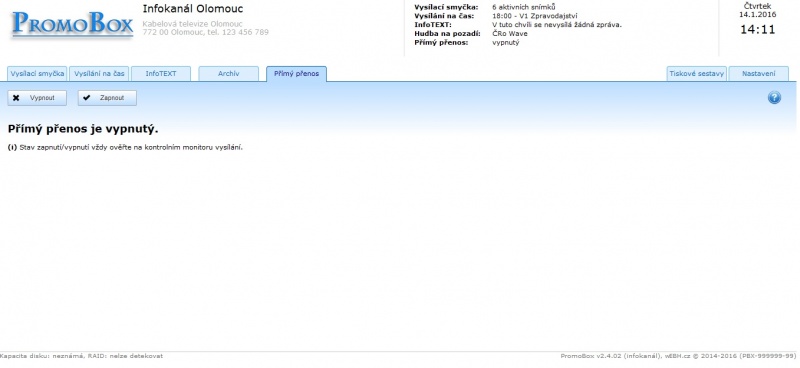Click the Kapacita disku status bar text
This screenshot has width=800, height=368.
(x=82, y=356)
